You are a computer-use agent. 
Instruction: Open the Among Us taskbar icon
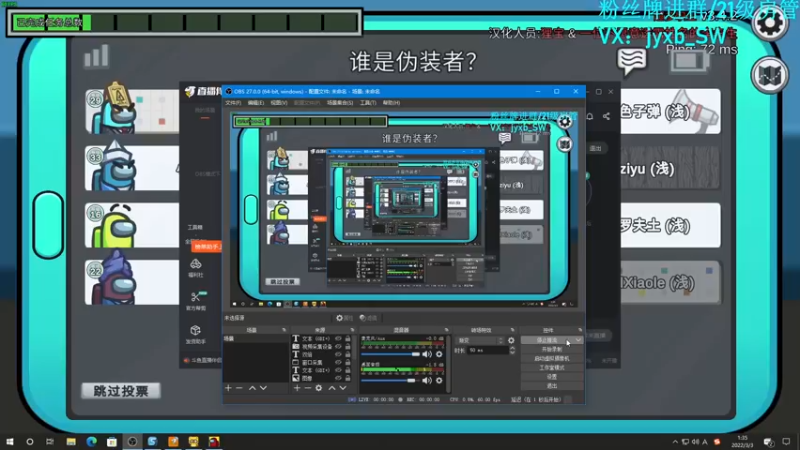[x=214, y=442]
